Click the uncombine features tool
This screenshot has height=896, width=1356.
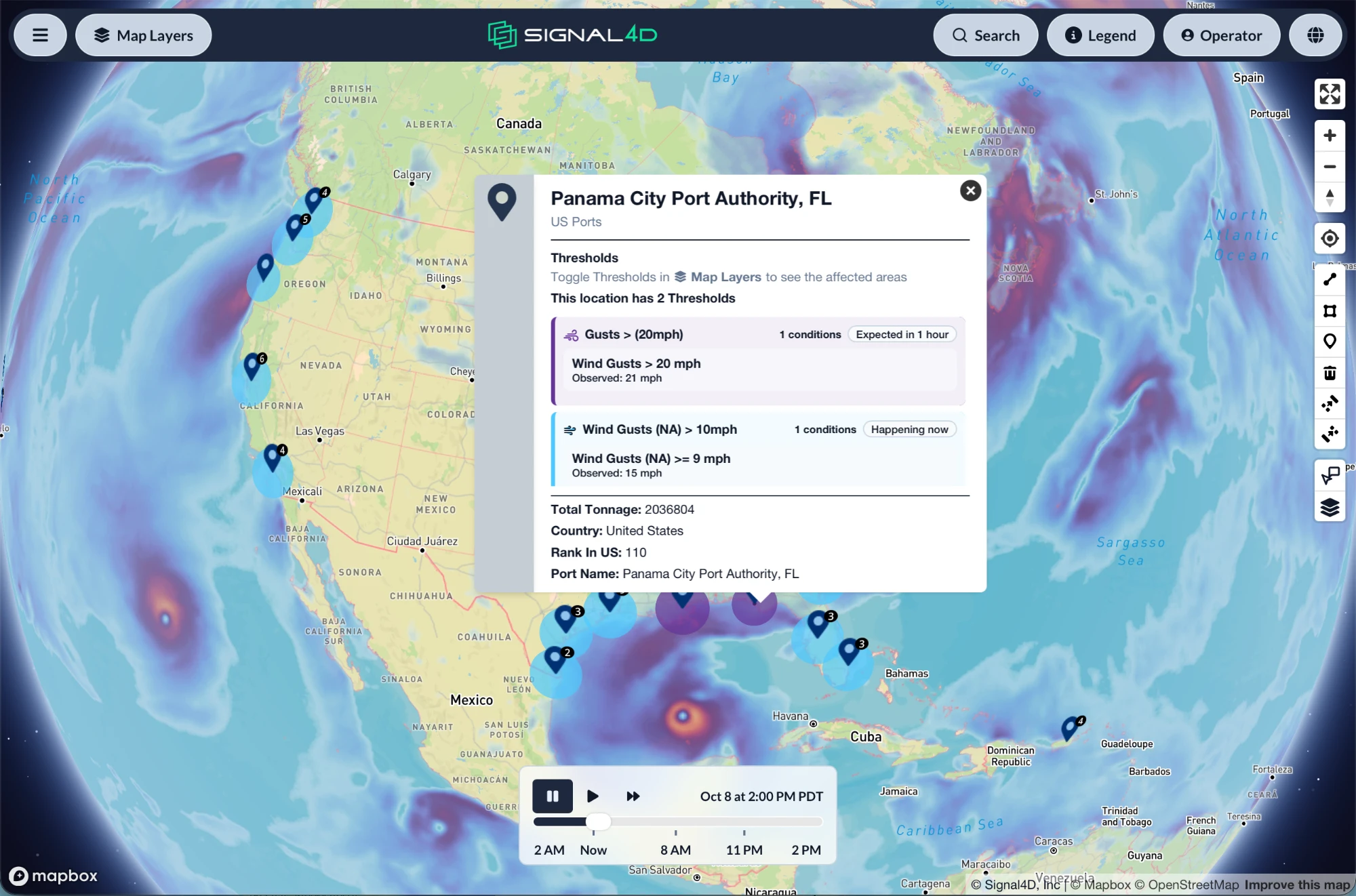coord(1330,434)
